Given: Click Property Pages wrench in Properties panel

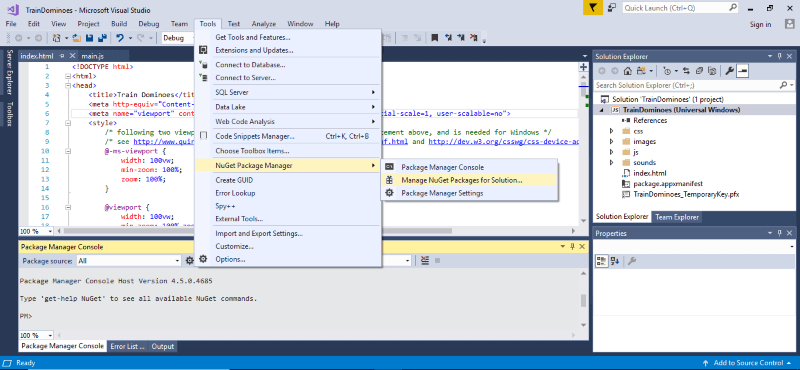Looking at the screenshot, I should pyautogui.click(x=632, y=261).
